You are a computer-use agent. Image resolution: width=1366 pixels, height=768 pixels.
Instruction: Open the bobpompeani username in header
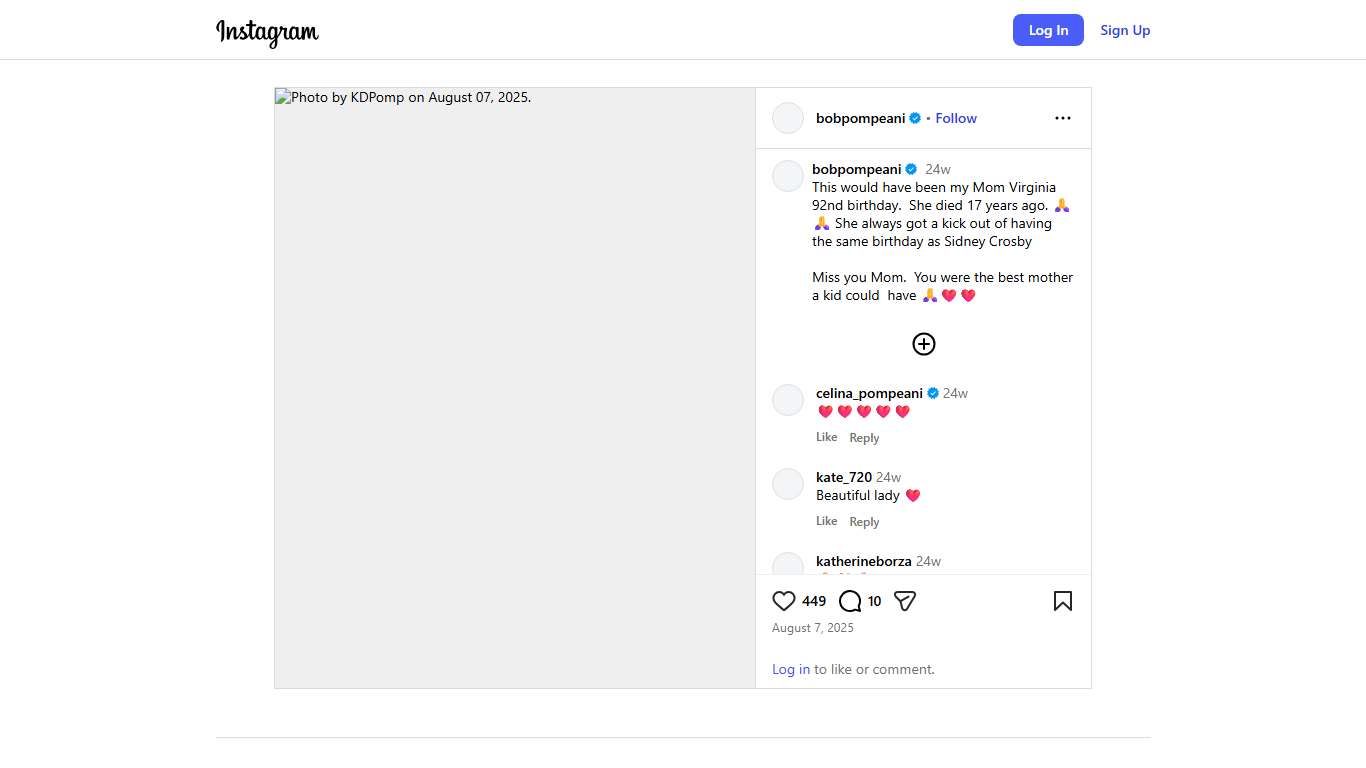click(x=860, y=118)
